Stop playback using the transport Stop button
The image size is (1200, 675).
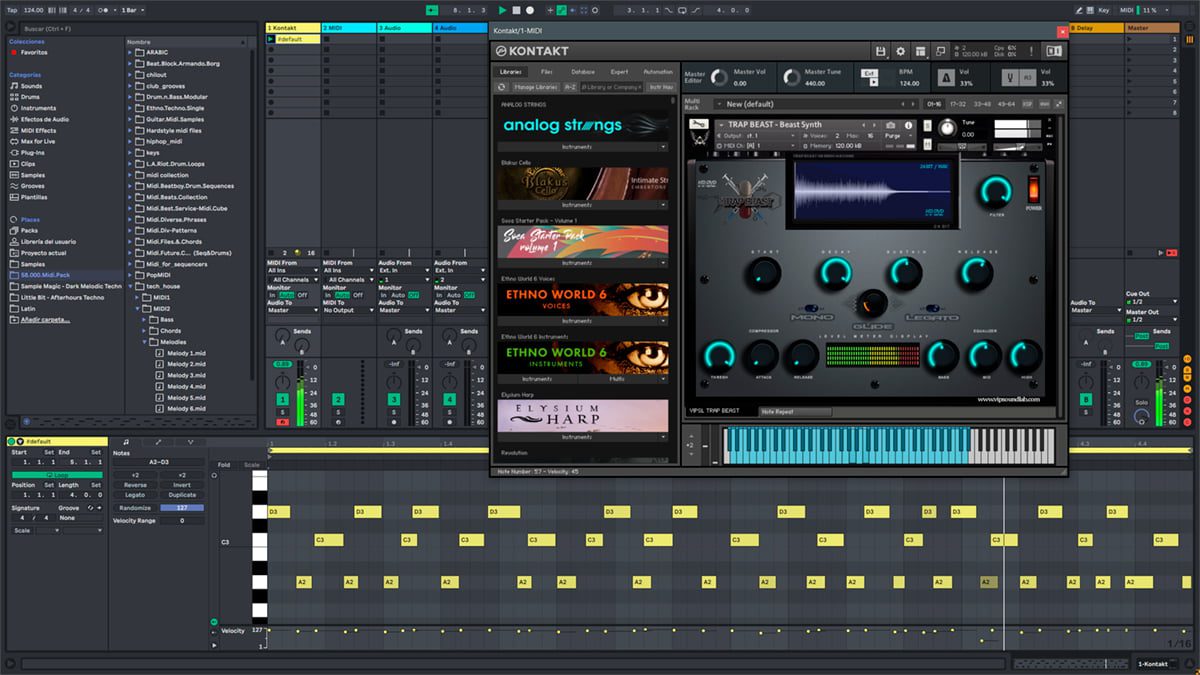coord(516,10)
